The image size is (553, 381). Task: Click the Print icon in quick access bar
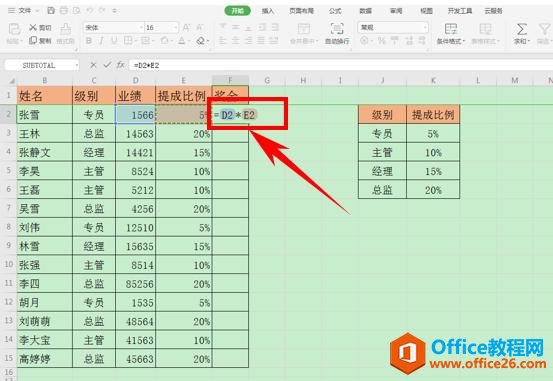pos(64,11)
